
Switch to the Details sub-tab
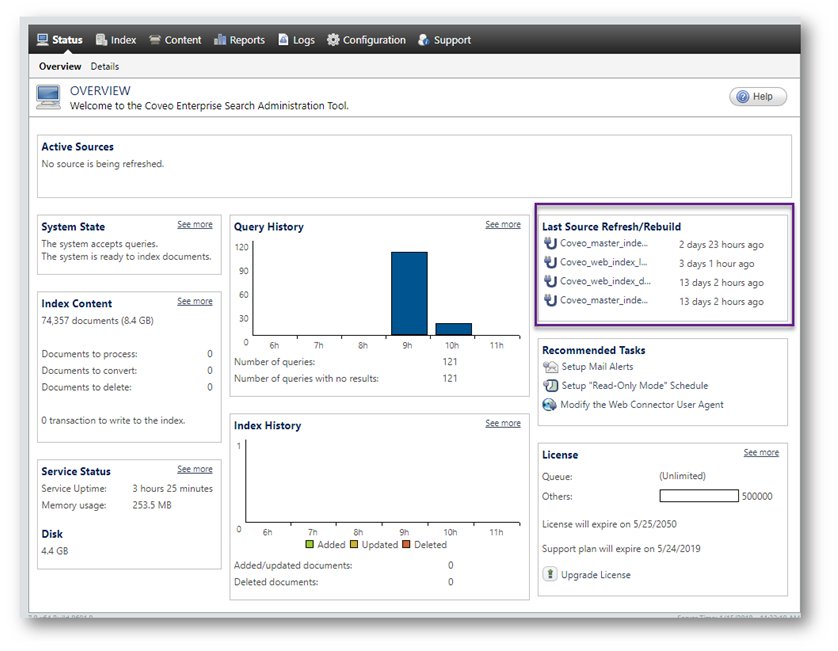pyautogui.click(x=105, y=66)
